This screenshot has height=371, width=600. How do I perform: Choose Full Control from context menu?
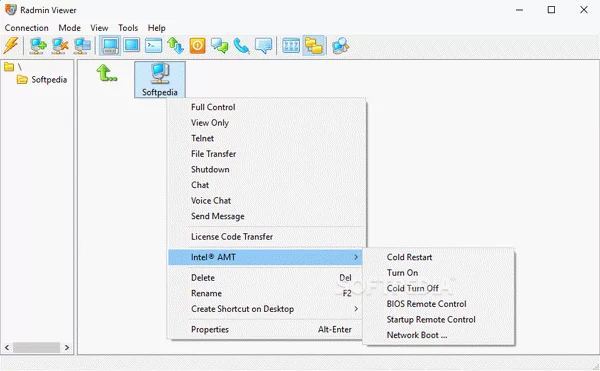tap(266, 107)
